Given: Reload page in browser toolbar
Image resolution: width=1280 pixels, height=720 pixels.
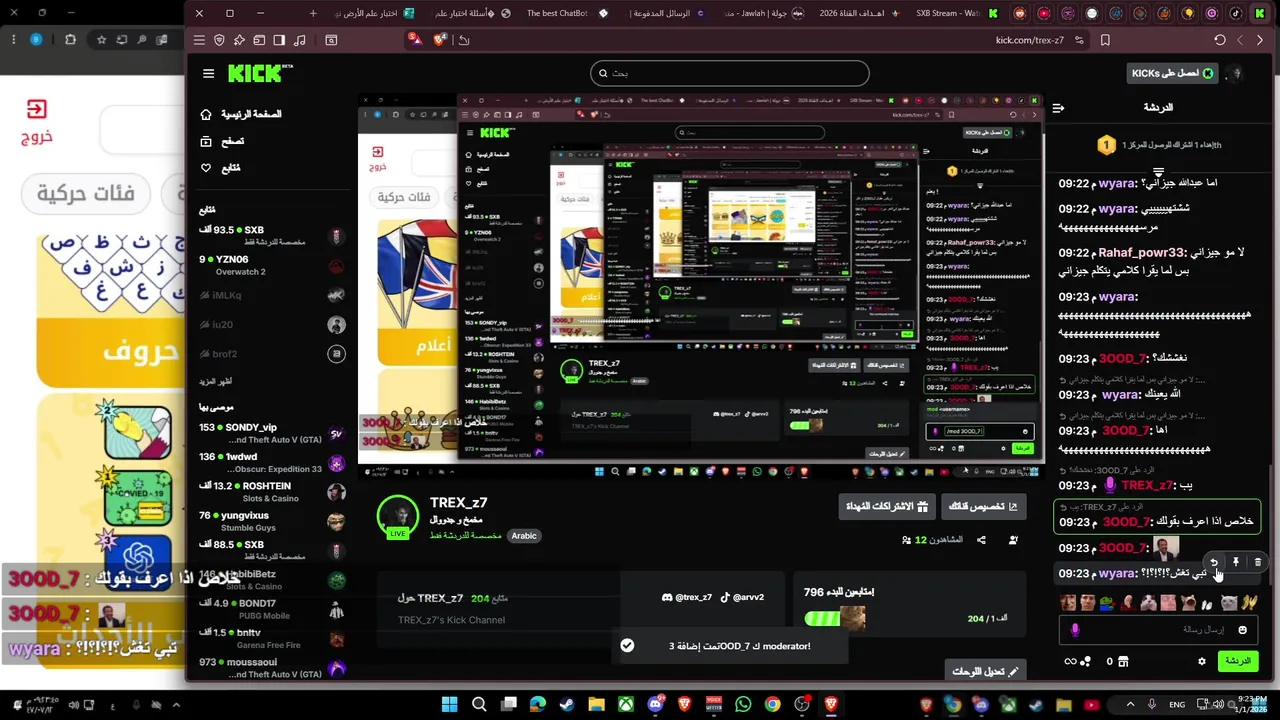Looking at the screenshot, I should coord(1219,40).
